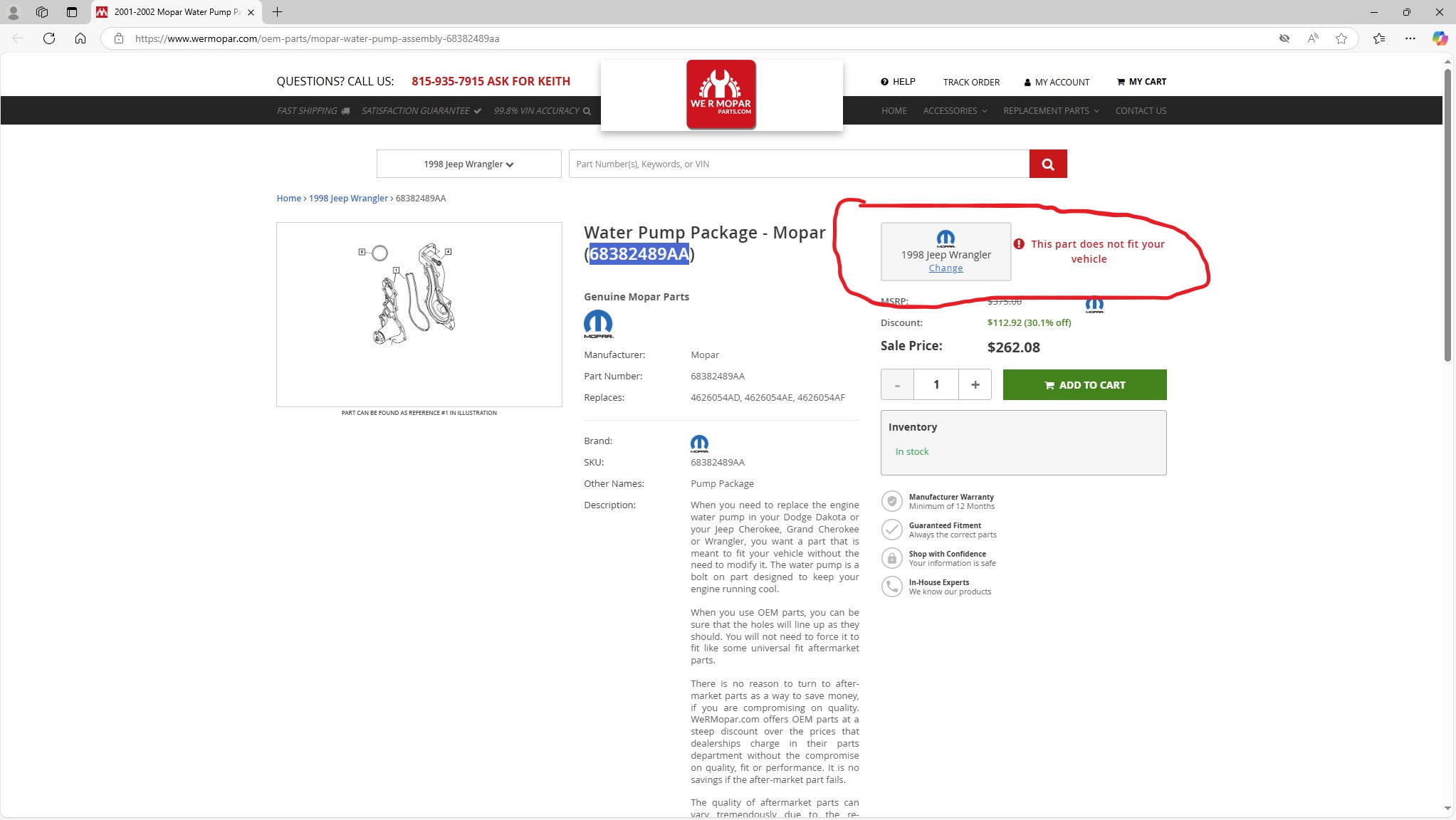This screenshot has width=1456, height=820.
Task: Open the 1998 Jeep Wrangler vehicle dropdown
Action: click(468, 164)
